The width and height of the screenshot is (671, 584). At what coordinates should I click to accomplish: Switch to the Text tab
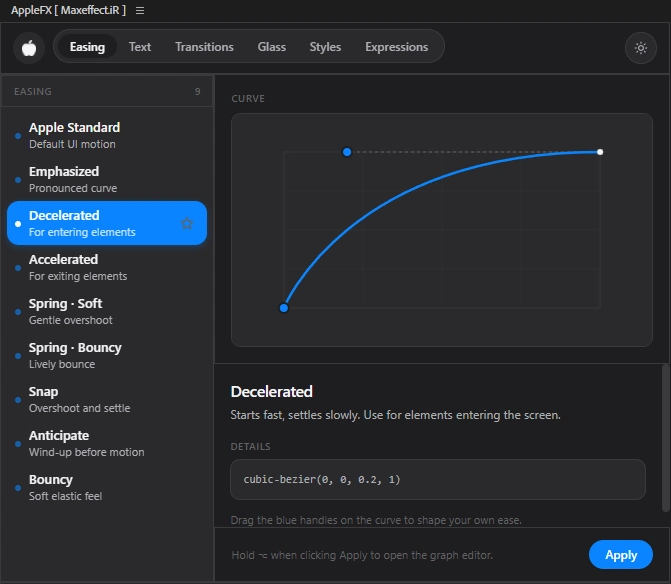pyautogui.click(x=140, y=47)
